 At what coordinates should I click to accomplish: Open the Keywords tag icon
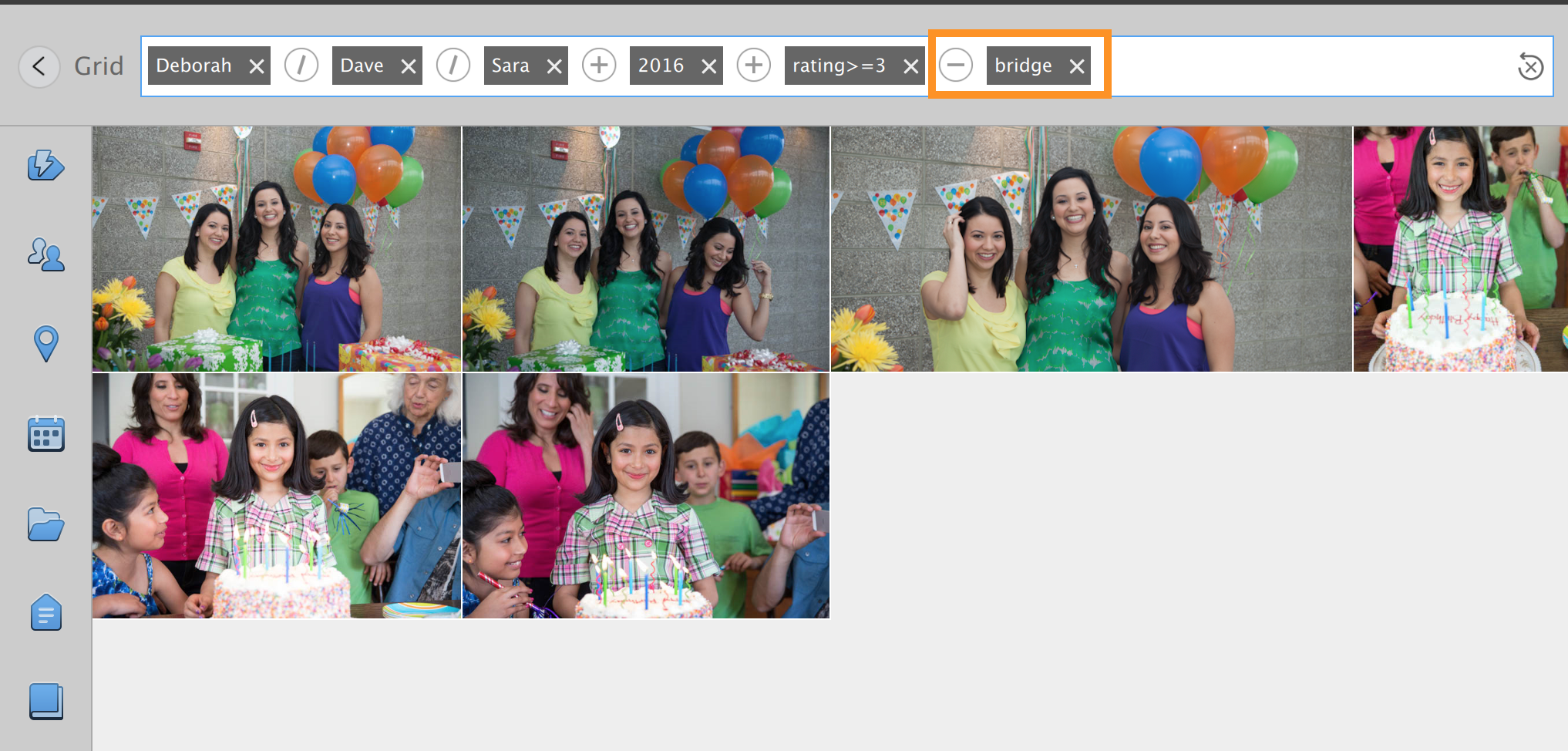coord(45,613)
